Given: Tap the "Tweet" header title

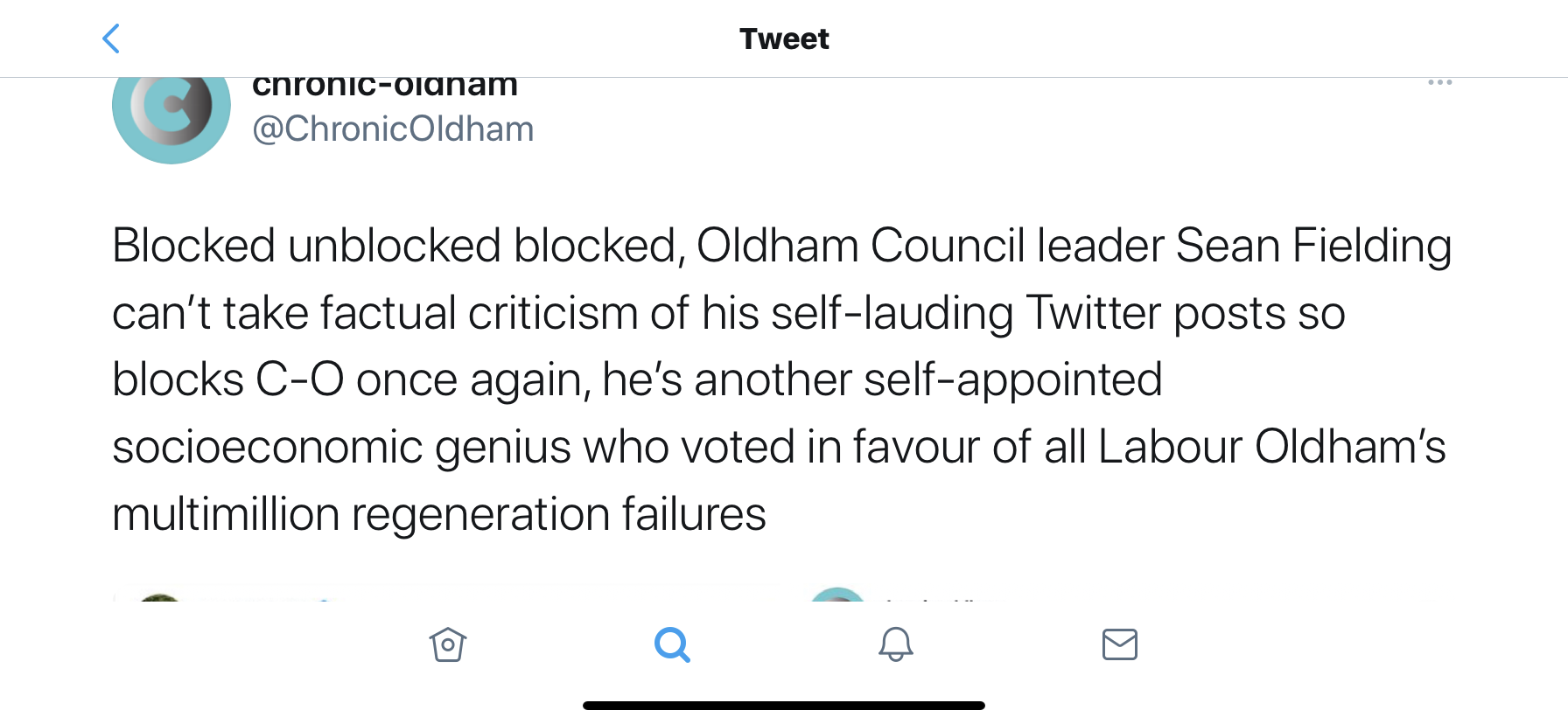Looking at the screenshot, I should pyautogui.click(x=784, y=38).
